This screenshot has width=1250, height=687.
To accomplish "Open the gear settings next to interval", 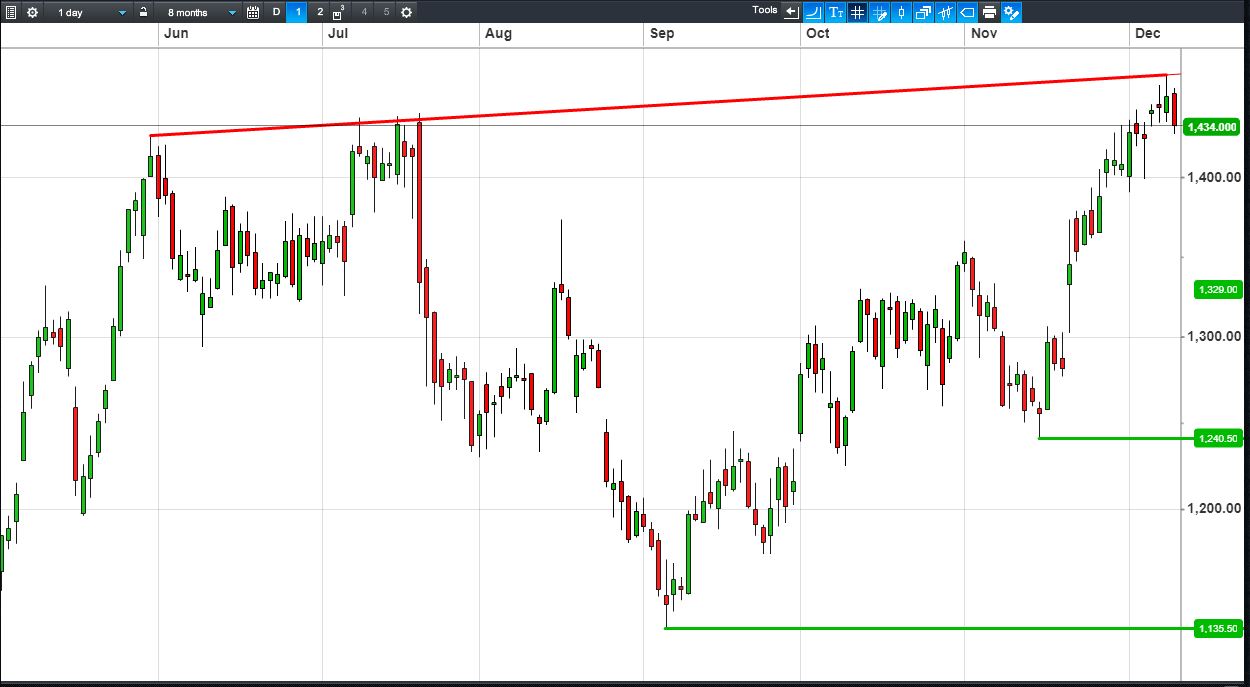I will click(32, 12).
